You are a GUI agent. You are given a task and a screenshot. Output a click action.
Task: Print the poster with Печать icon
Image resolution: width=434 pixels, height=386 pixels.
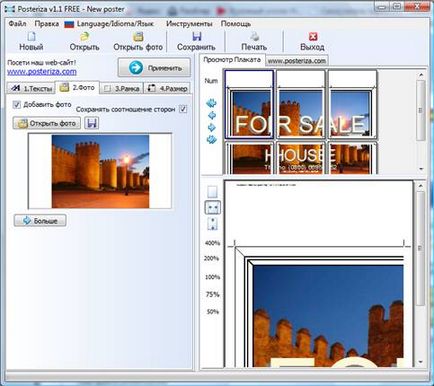point(254,36)
